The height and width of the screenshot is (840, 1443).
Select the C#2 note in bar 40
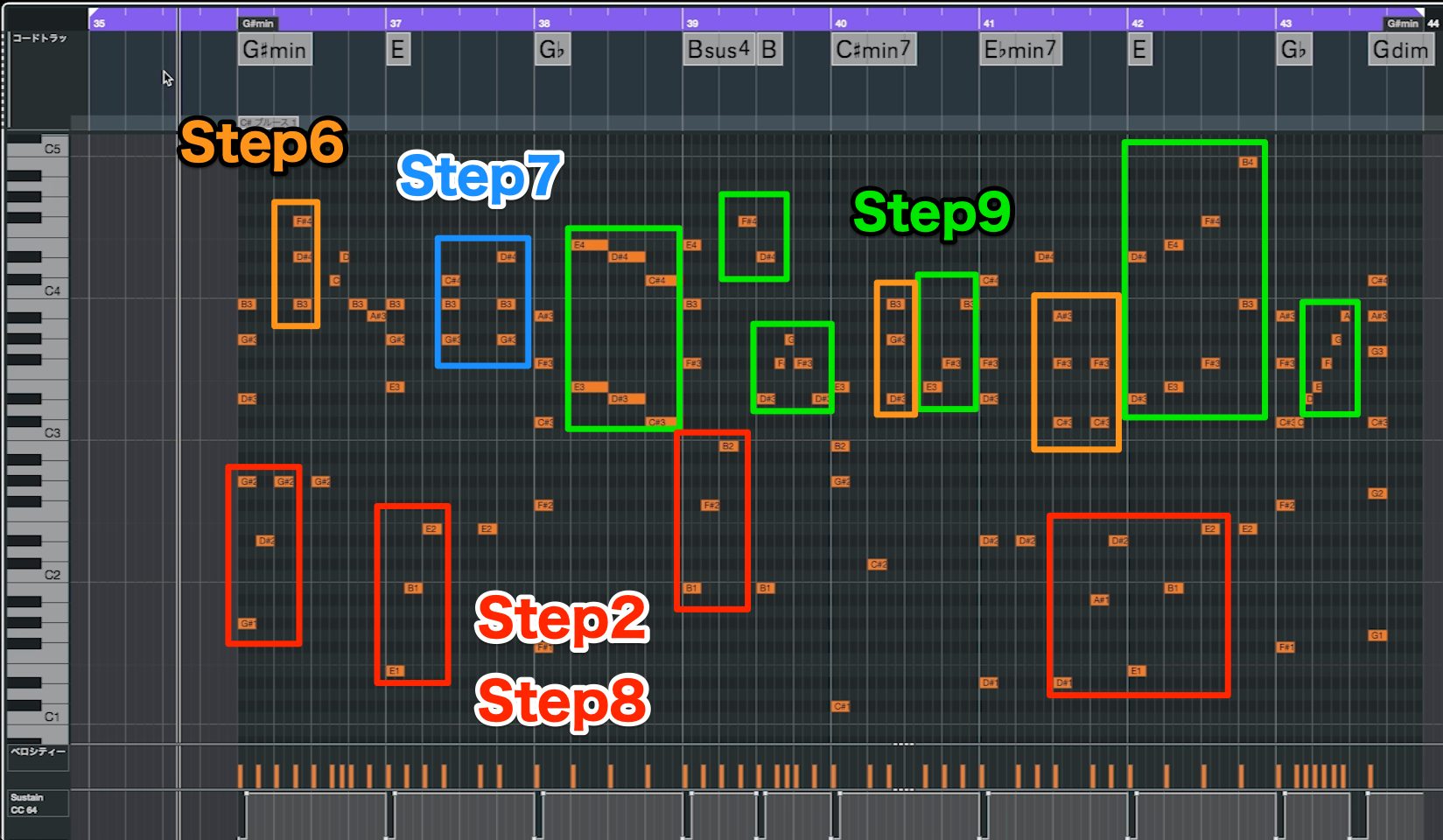click(878, 564)
